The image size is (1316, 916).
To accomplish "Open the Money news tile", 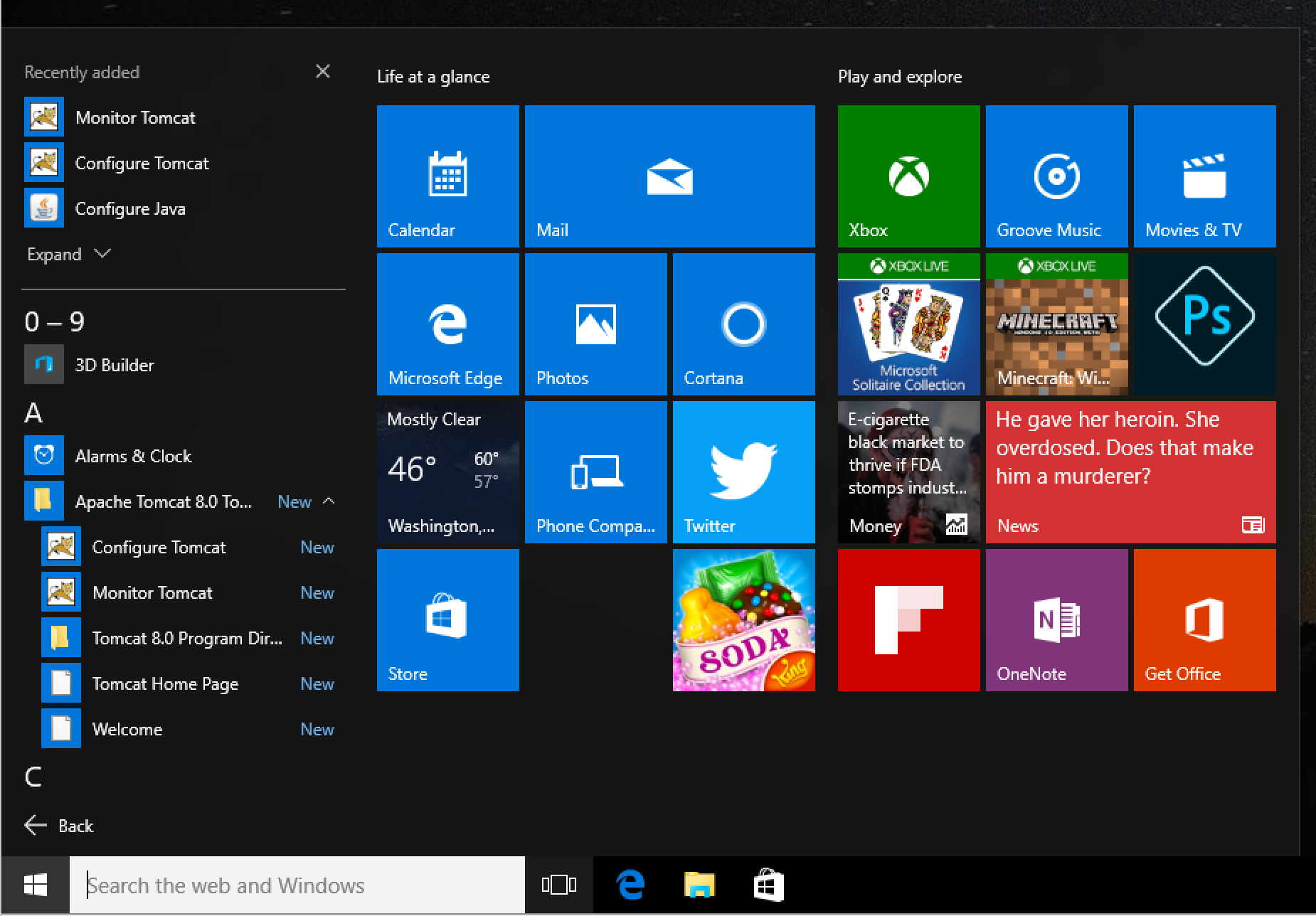I will pos(909,472).
